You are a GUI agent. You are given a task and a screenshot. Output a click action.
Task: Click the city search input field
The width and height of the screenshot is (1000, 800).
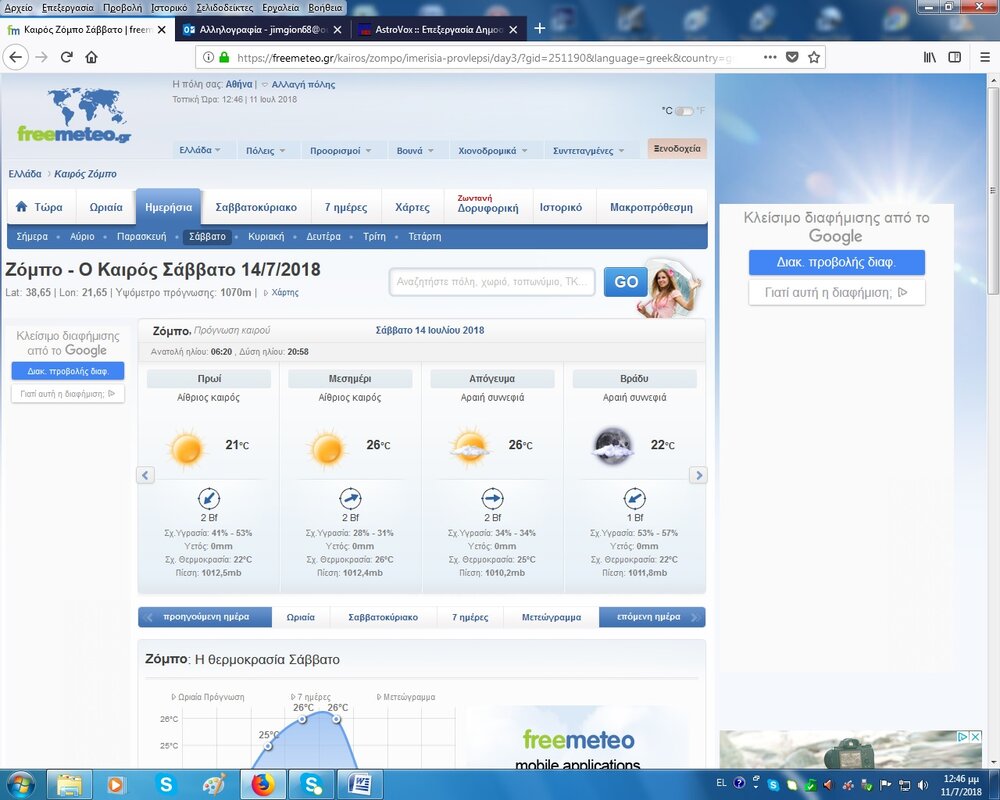pos(492,282)
